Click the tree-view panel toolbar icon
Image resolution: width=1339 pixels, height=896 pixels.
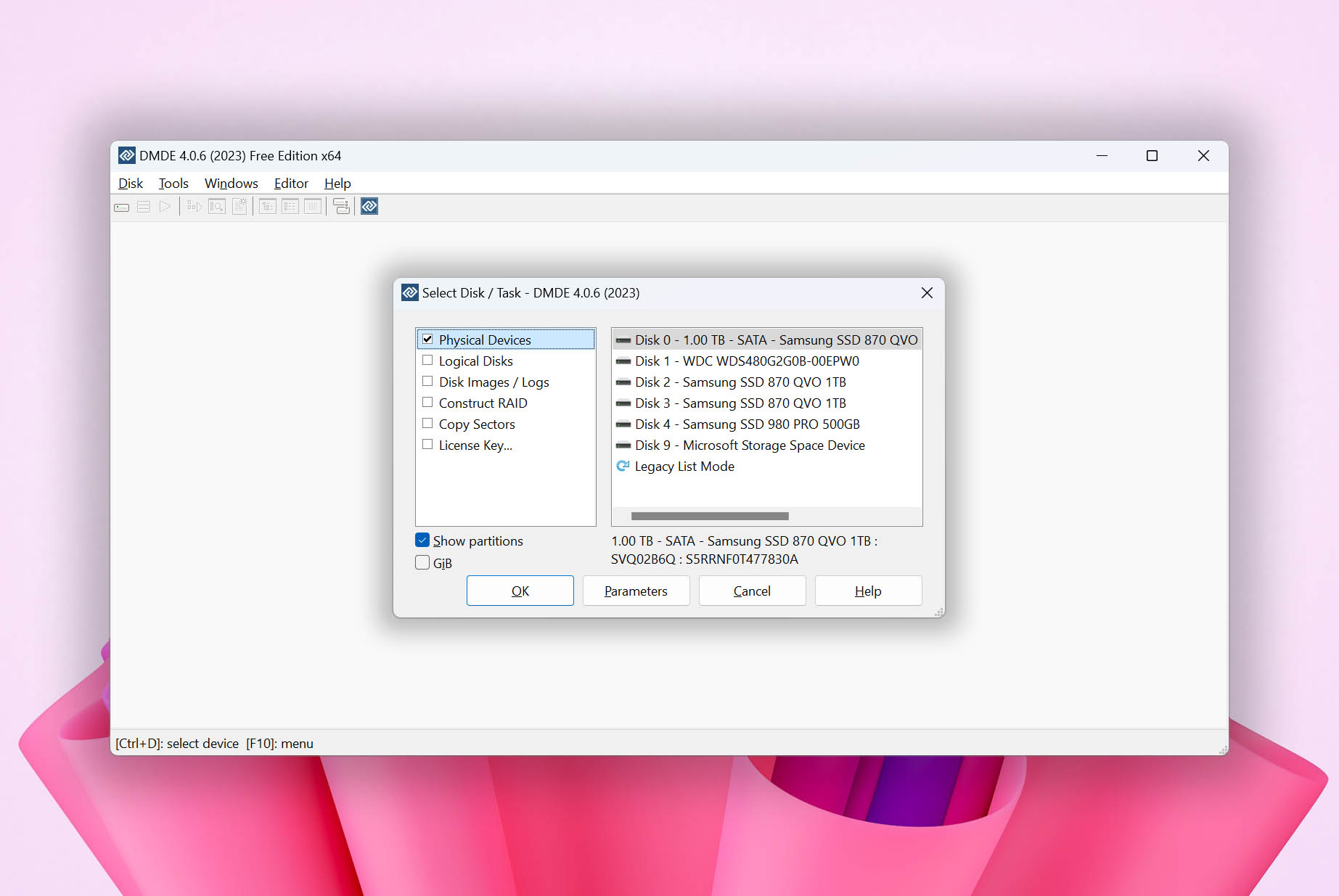268,207
